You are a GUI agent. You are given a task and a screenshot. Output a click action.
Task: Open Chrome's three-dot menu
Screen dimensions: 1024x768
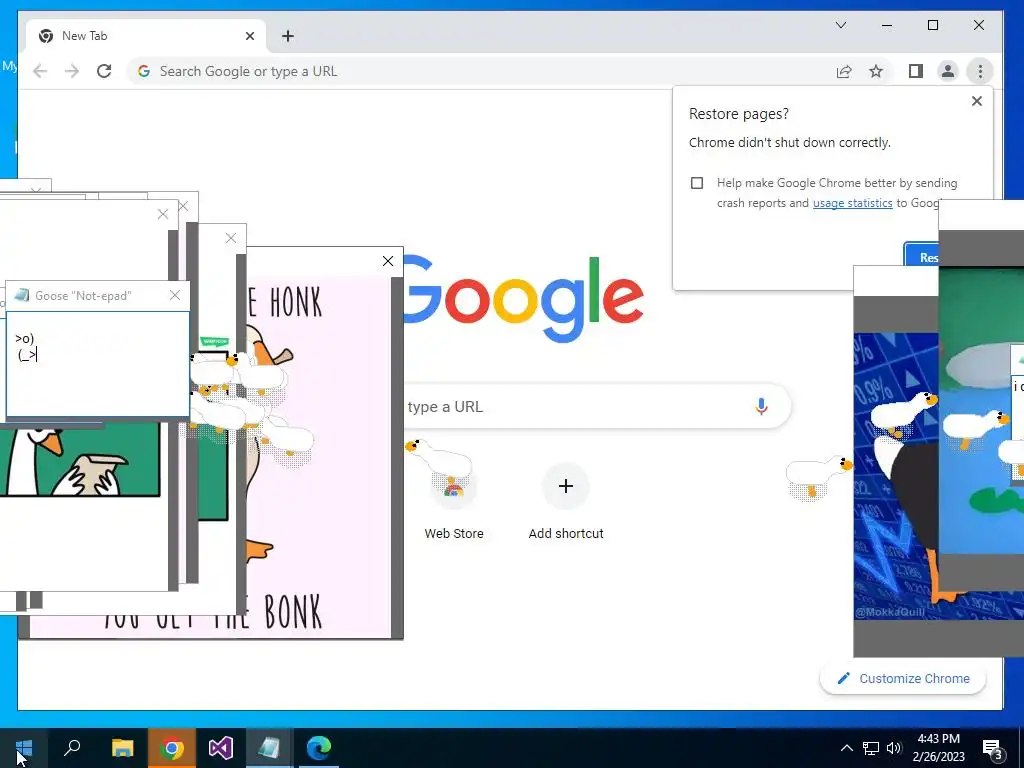pos(980,71)
